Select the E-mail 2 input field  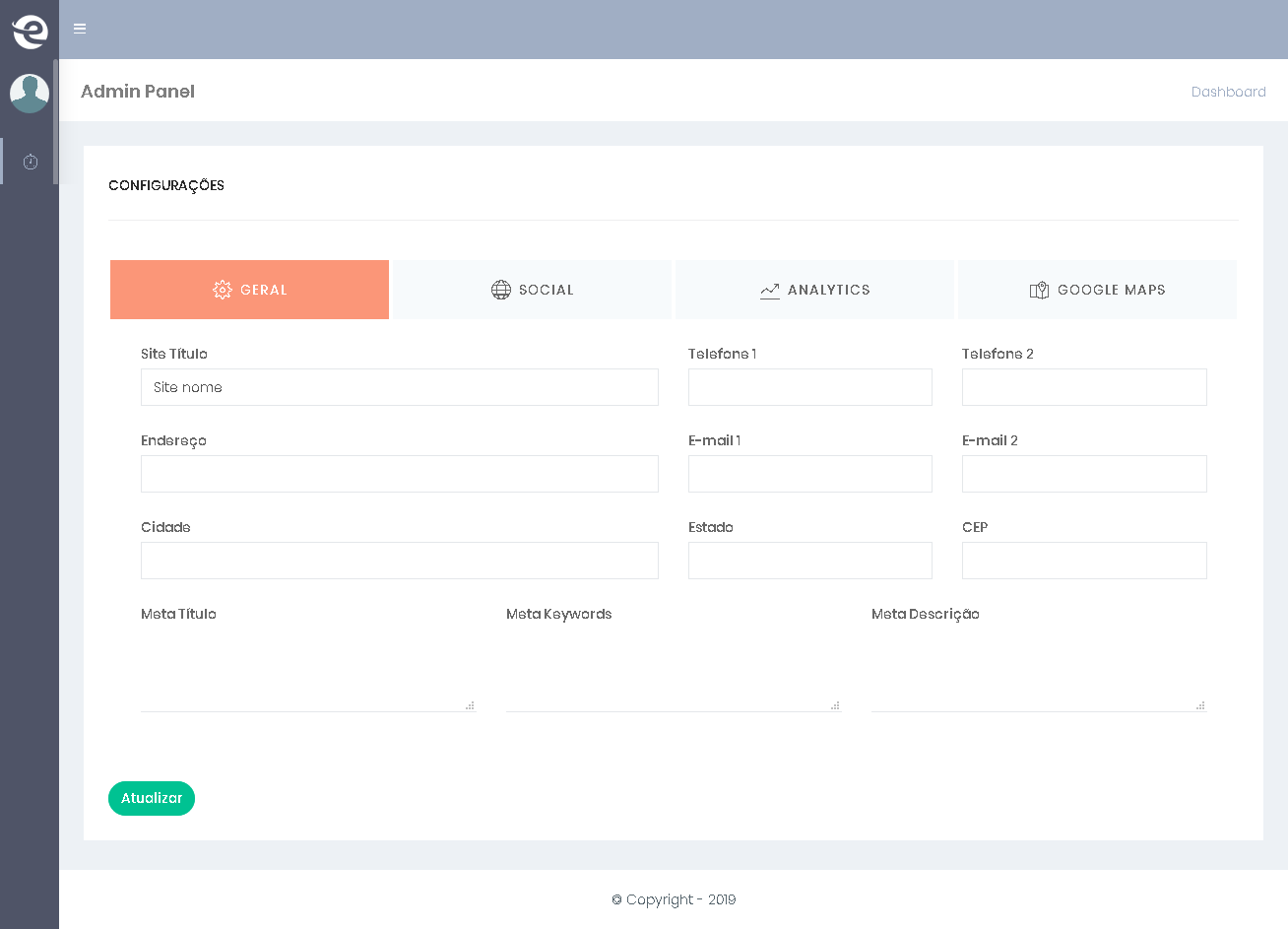(1084, 474)
